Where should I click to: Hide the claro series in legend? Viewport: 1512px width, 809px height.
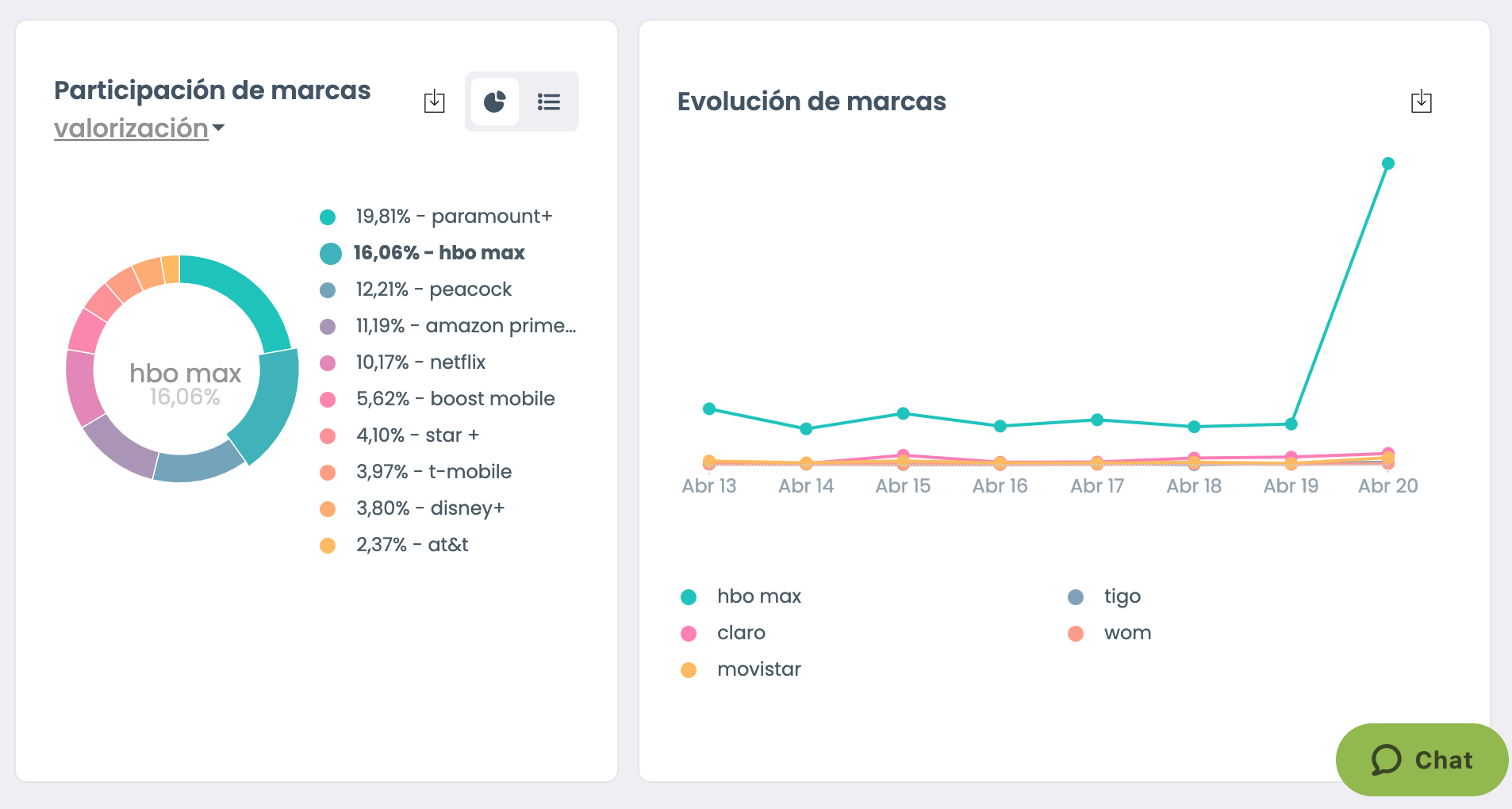741,633
